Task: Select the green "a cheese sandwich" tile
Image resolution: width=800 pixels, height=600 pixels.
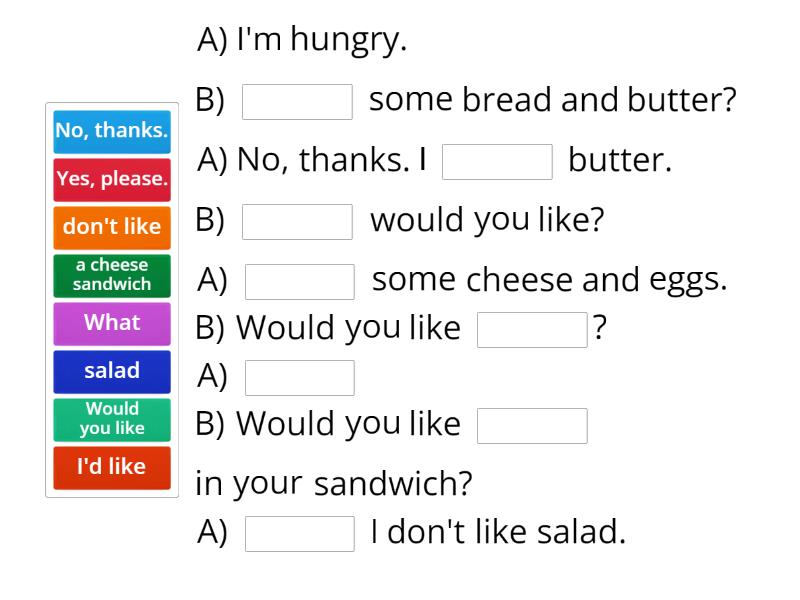Action: coord(112,275)
